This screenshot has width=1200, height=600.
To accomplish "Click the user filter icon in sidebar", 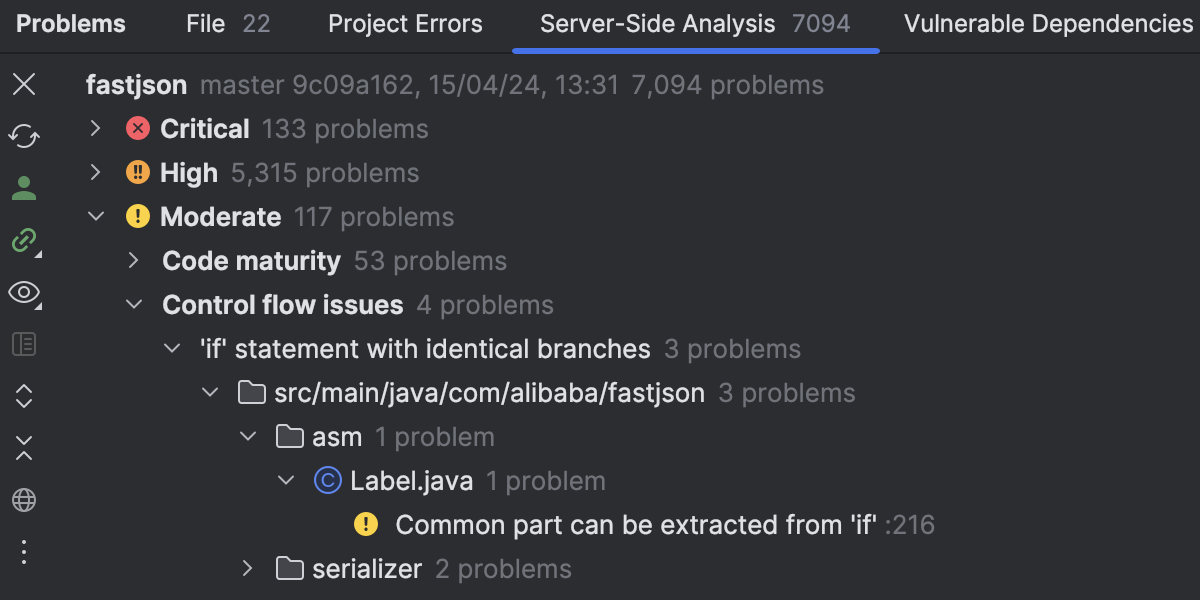I will click(24, 187).
